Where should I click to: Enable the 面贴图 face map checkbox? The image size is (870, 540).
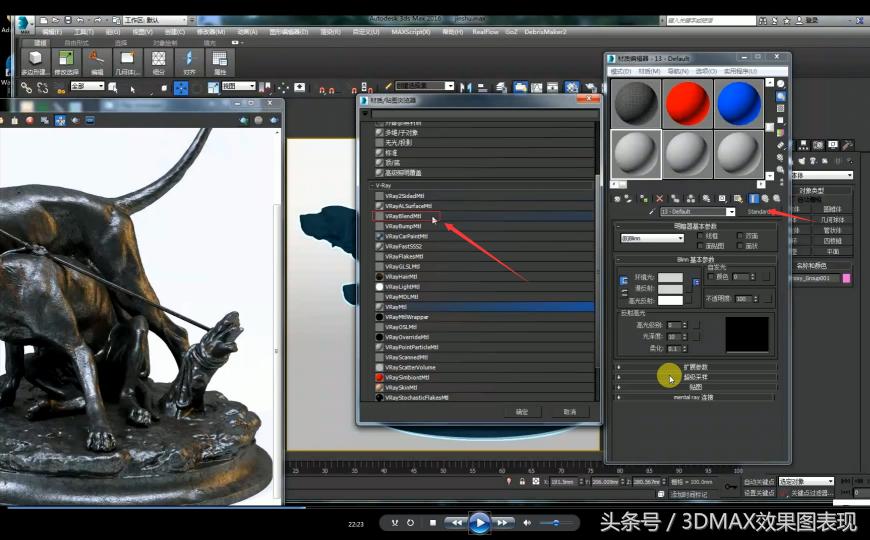click(x=700, y=245)
